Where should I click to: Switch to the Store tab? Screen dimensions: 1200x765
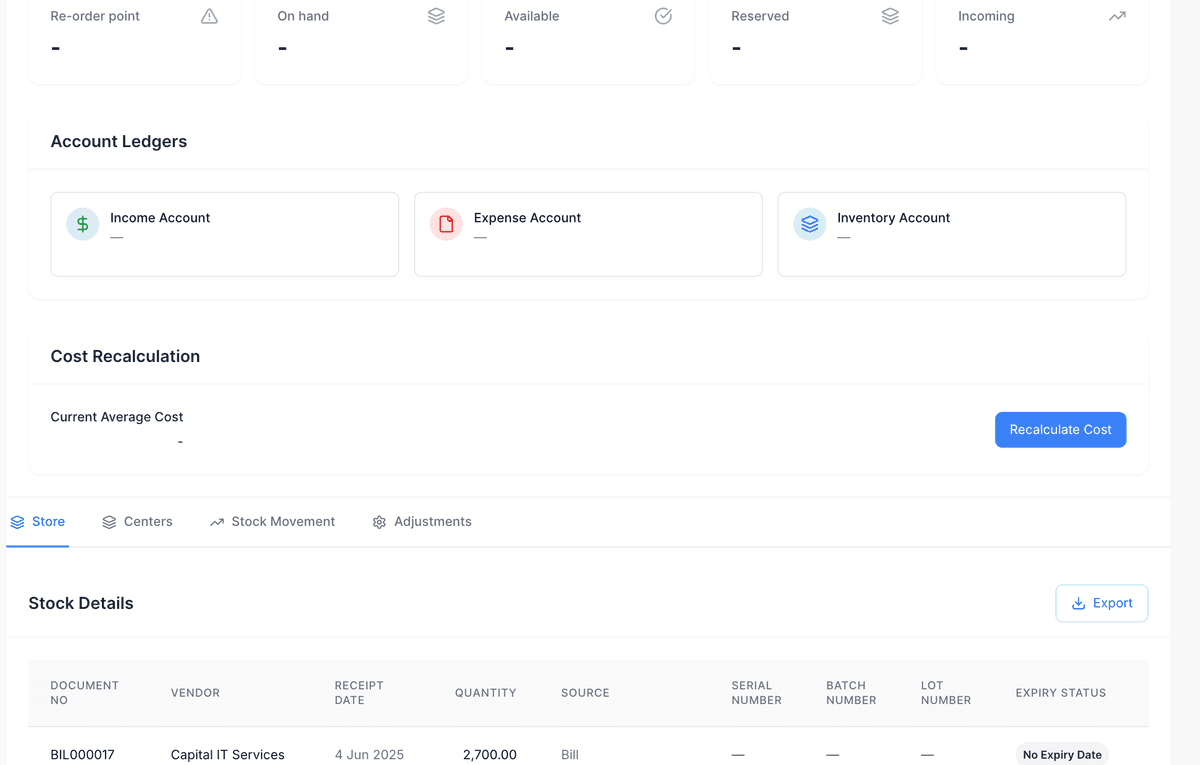coord(38,522)
